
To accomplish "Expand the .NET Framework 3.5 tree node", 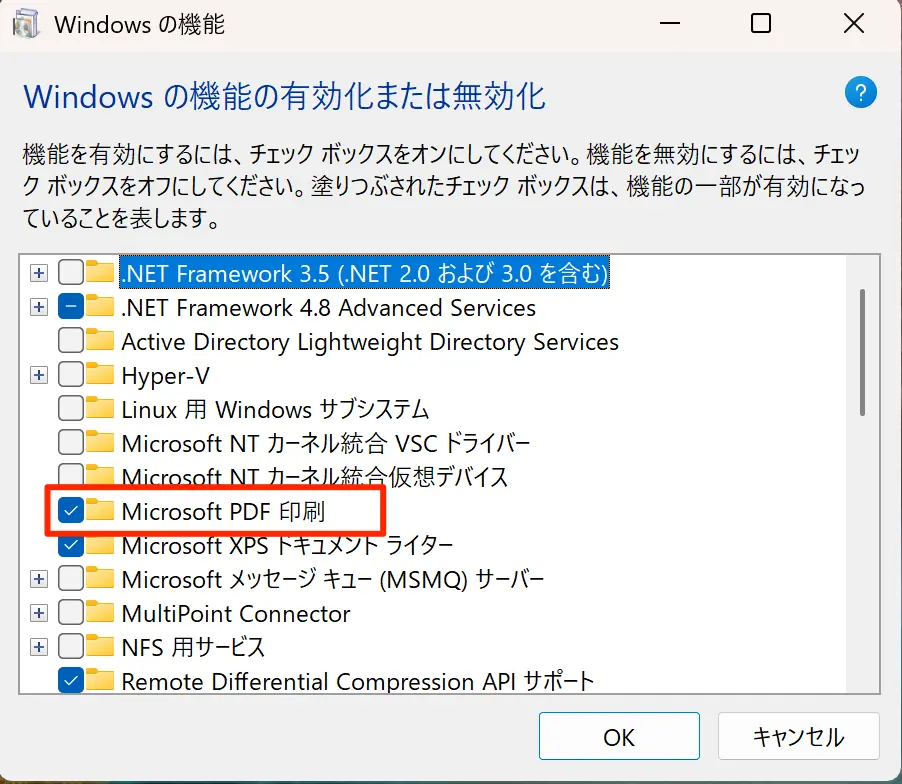I will (x=39, y=273).
